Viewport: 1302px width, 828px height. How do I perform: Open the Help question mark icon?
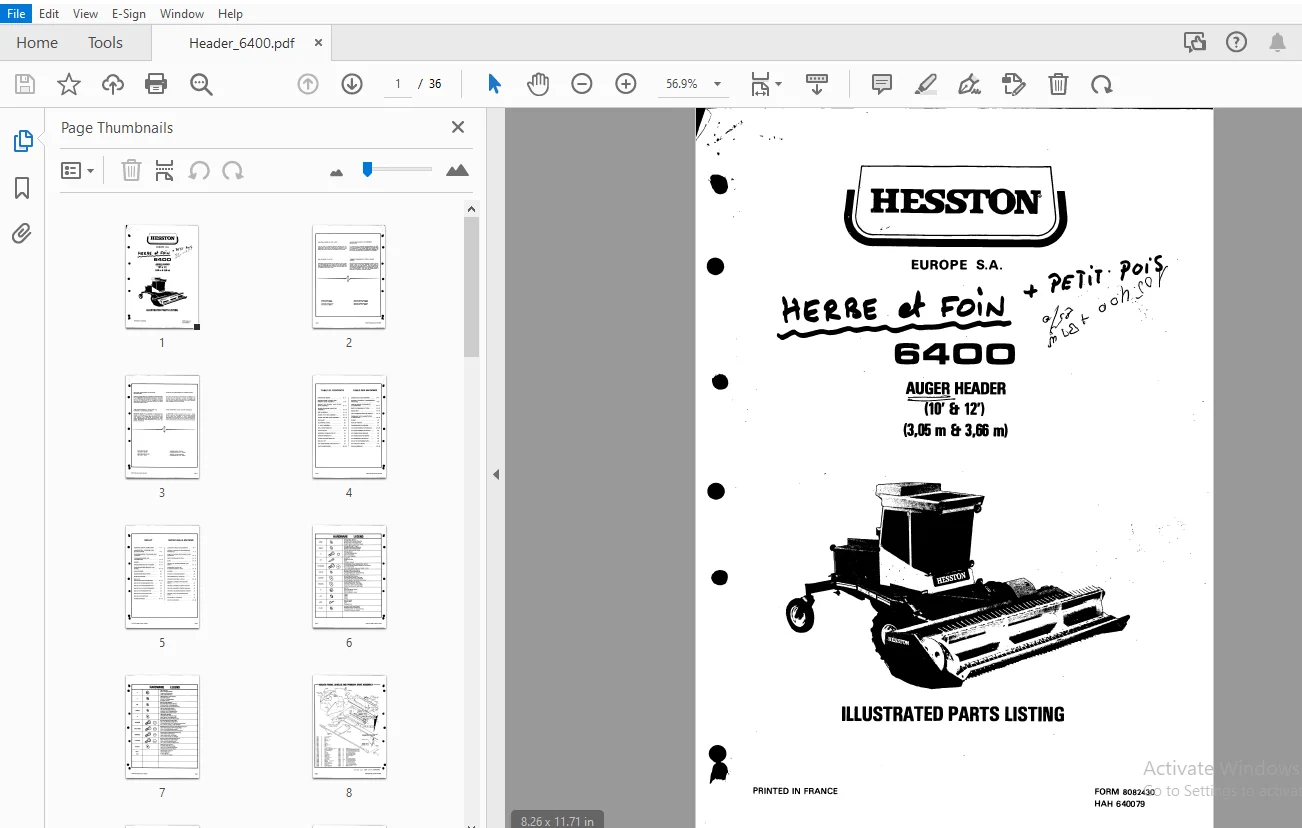pyautogui.click(x=1237, y=42)
